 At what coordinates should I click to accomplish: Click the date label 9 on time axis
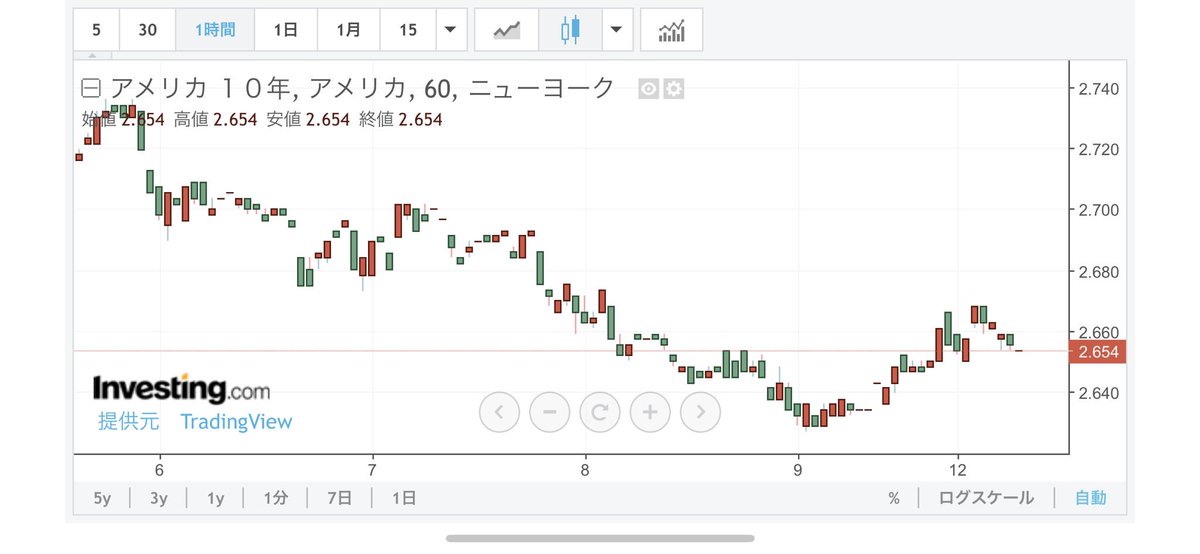coord(798,470)
